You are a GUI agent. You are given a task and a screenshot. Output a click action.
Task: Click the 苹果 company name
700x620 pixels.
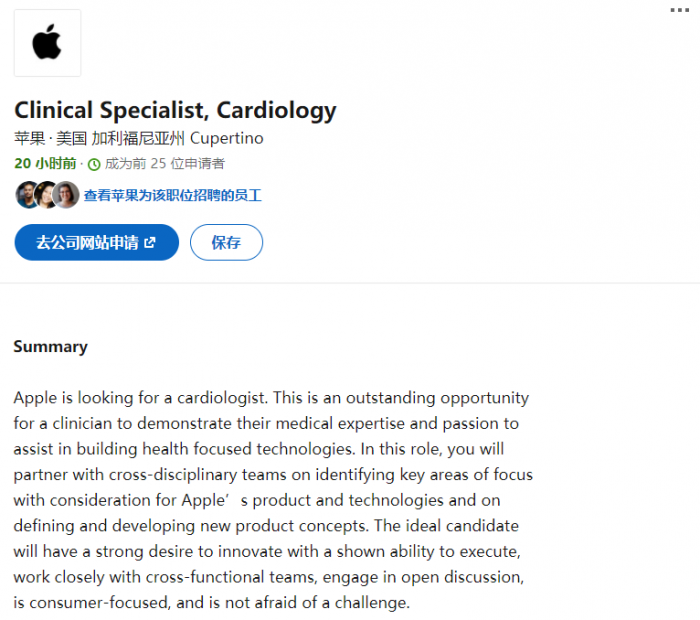(x=29, y=138)
